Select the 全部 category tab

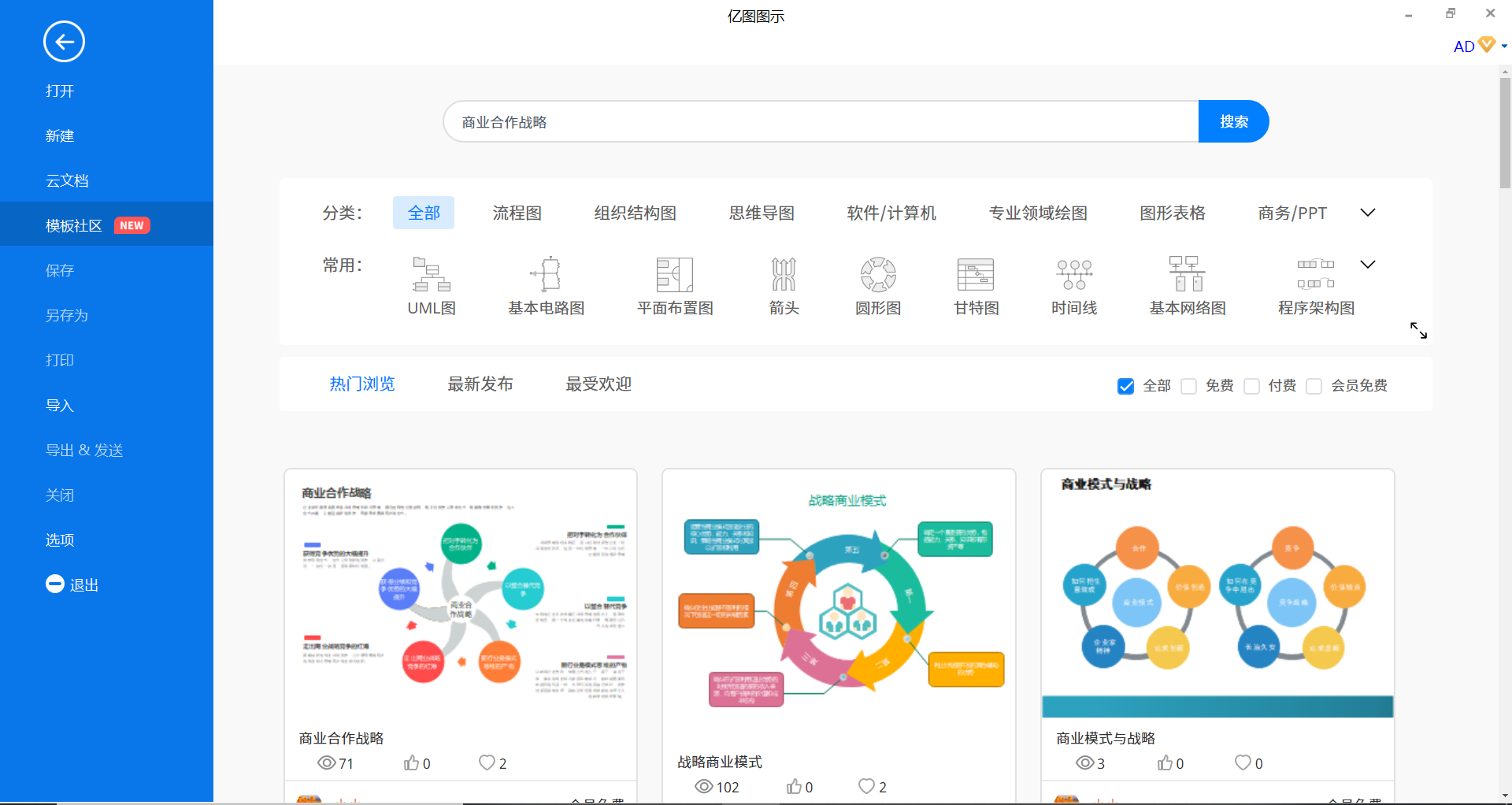click(424, 213)
